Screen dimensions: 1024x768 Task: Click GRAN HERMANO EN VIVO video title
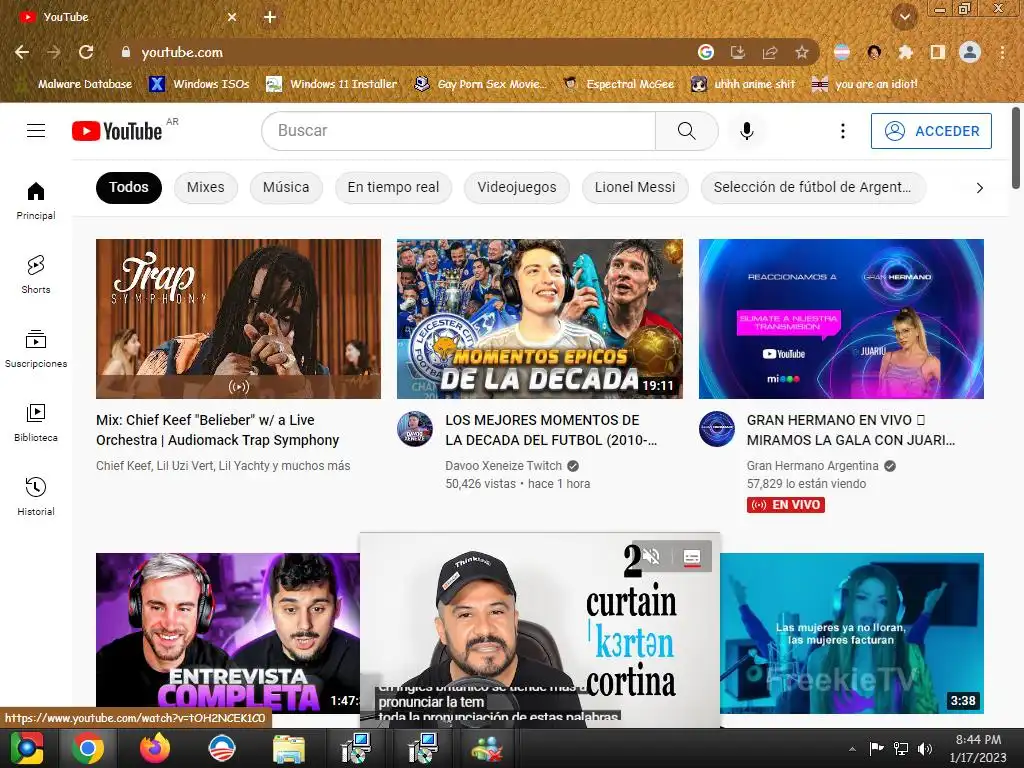coord(851,430)
